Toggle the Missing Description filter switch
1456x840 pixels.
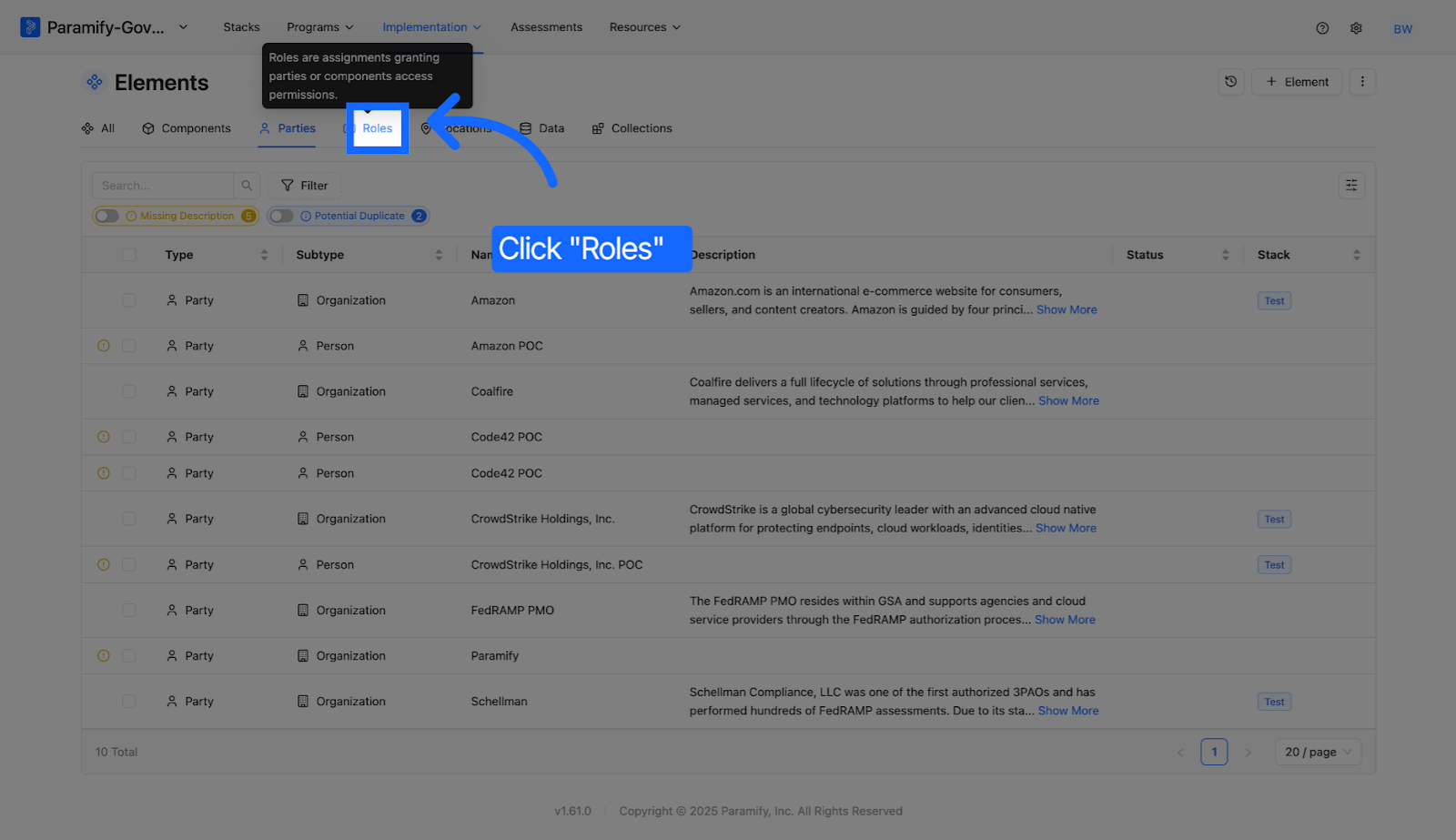click(107, 216)
